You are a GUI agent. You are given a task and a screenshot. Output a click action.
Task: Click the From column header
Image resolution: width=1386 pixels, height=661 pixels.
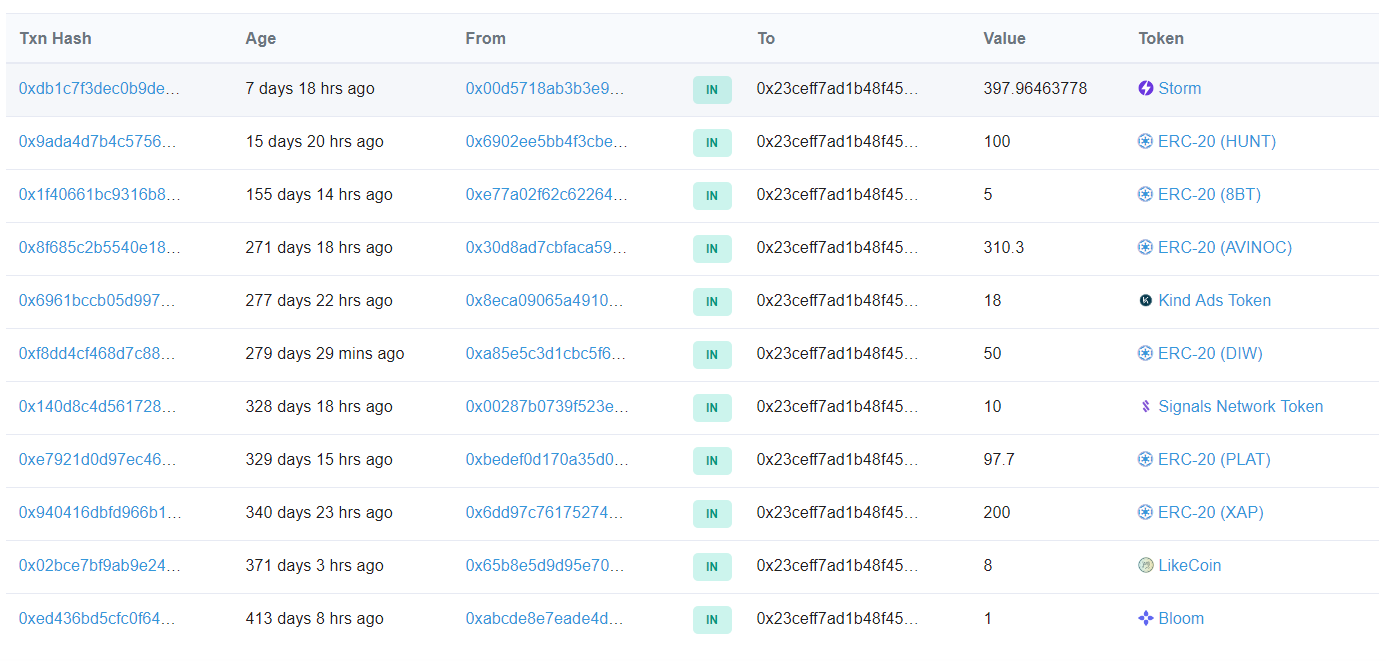[x=486, y=38]
